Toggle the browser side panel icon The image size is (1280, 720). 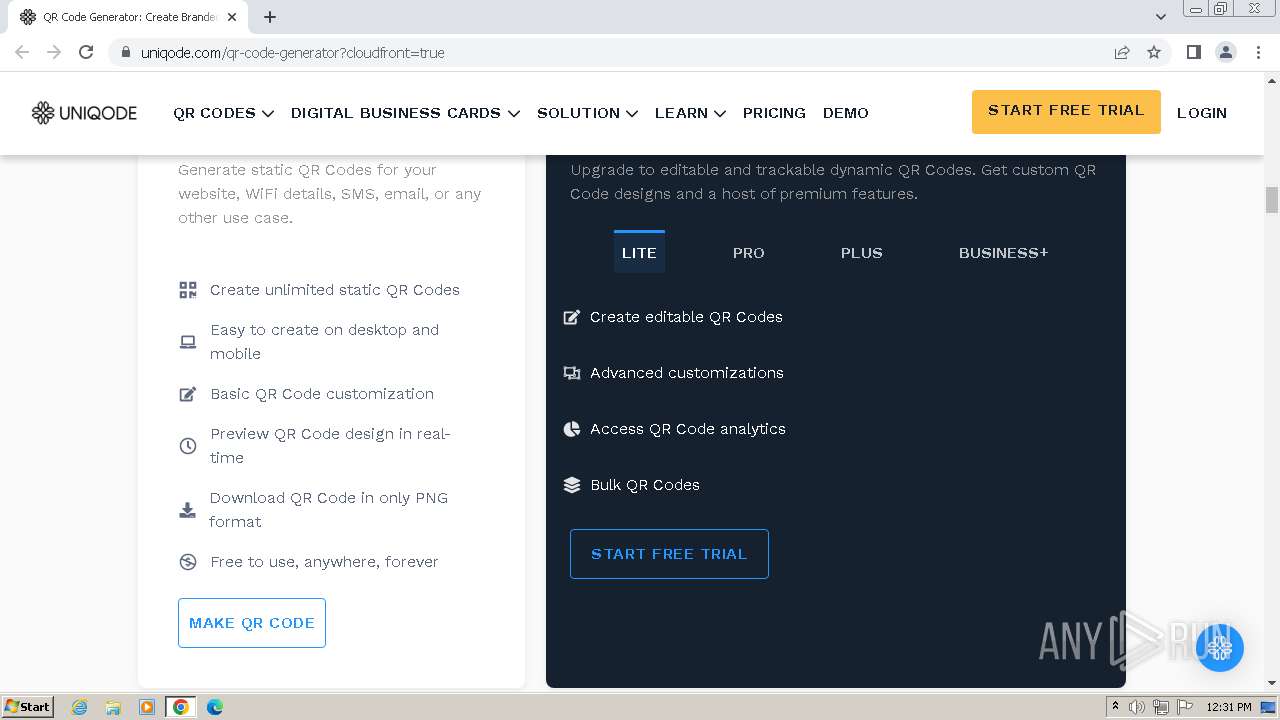1193,52
